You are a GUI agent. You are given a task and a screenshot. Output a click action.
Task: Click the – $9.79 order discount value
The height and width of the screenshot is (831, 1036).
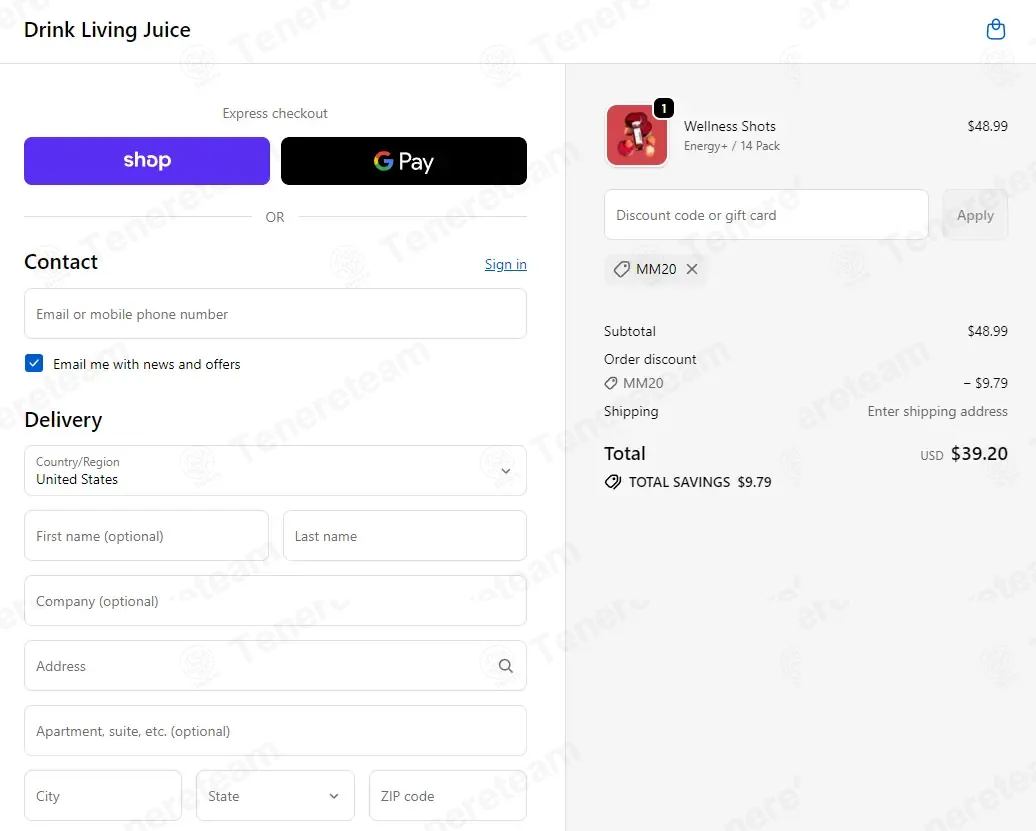tap(985, 383)
